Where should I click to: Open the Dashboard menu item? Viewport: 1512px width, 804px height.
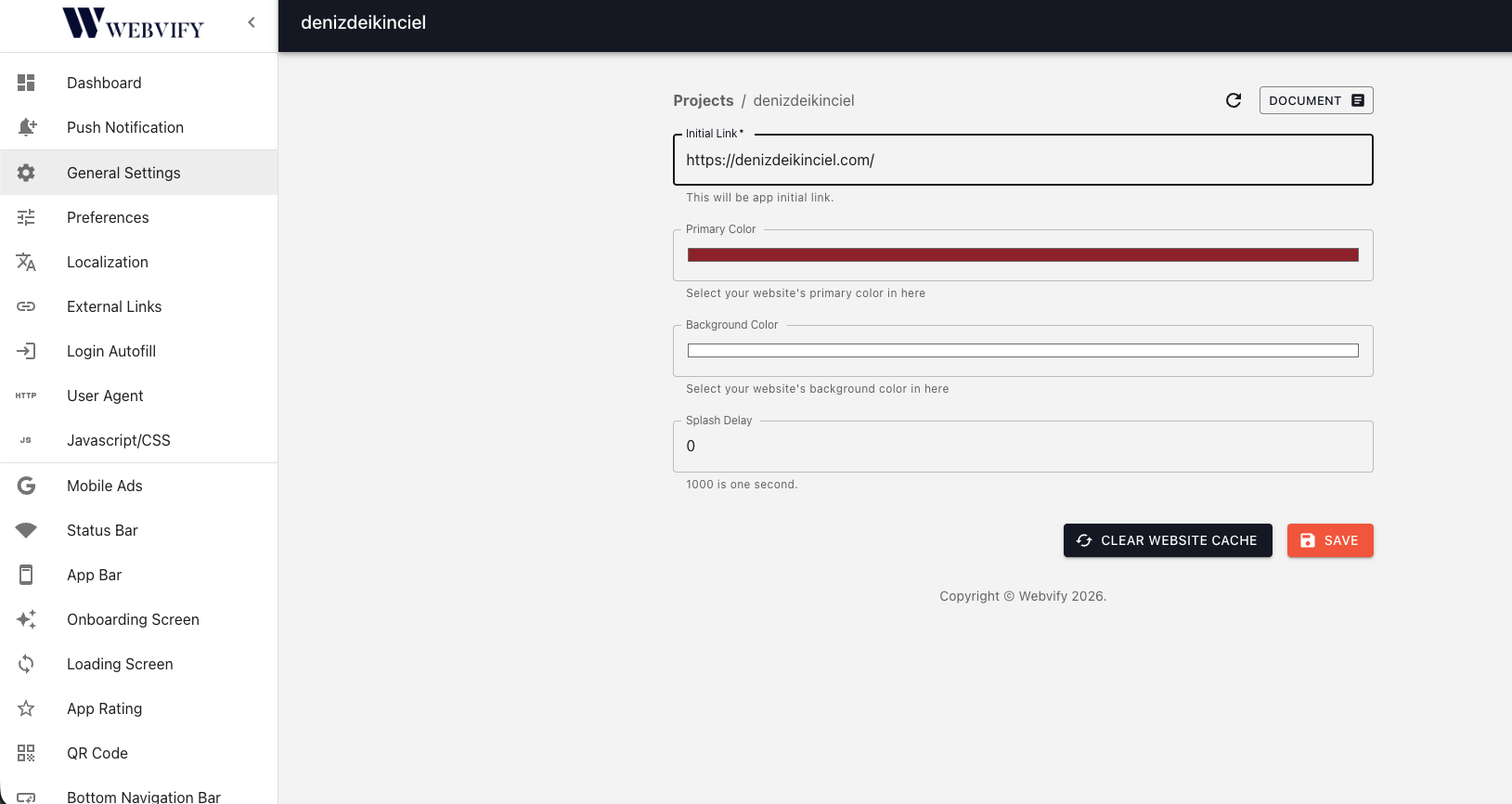point(138,83)
